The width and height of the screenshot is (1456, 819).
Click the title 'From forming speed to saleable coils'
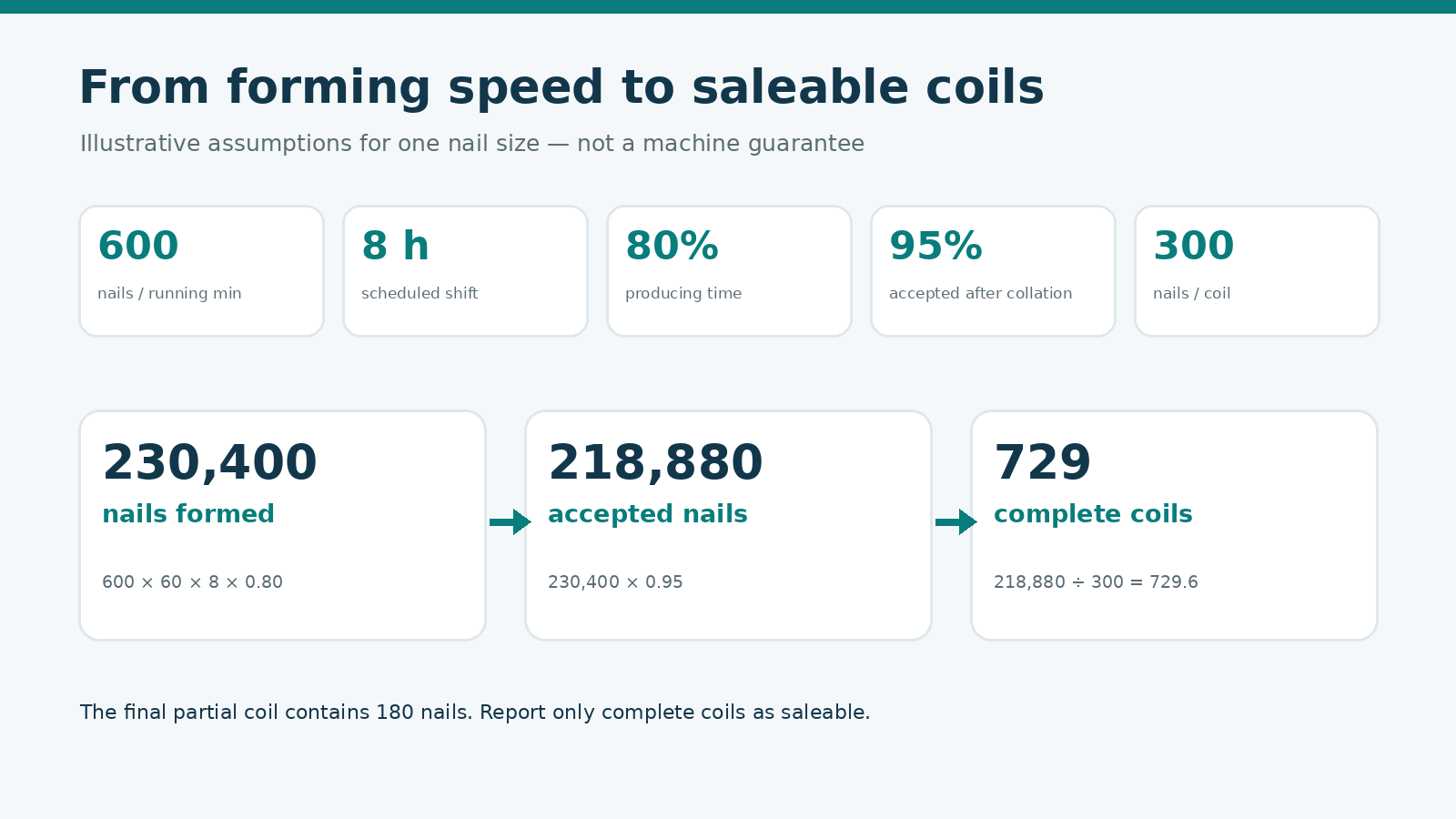(x=561, y=88)
